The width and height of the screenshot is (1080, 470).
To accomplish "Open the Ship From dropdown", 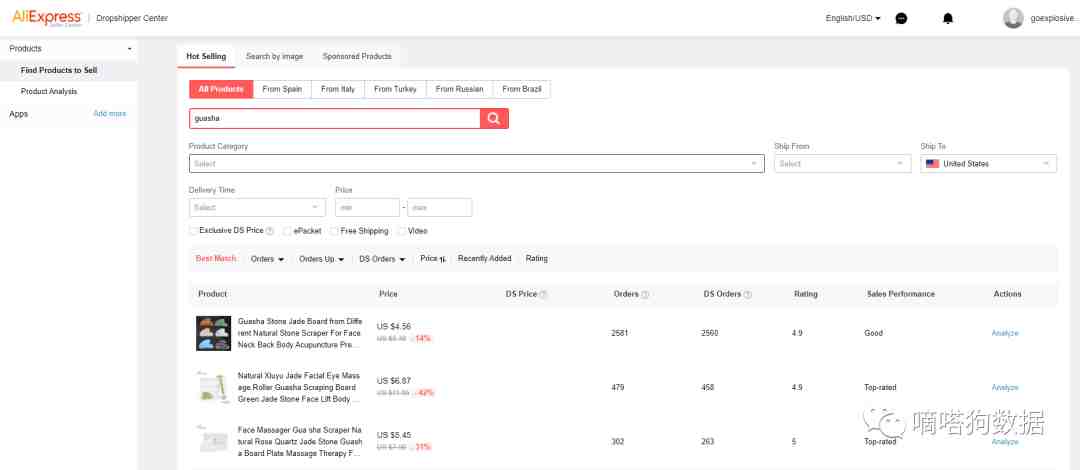I will pos(842,163).
